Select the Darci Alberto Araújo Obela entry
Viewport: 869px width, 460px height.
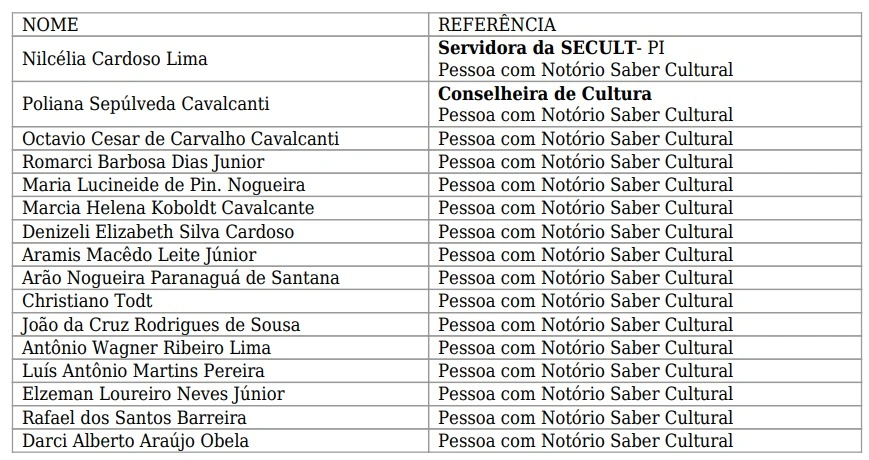(135, 441)
